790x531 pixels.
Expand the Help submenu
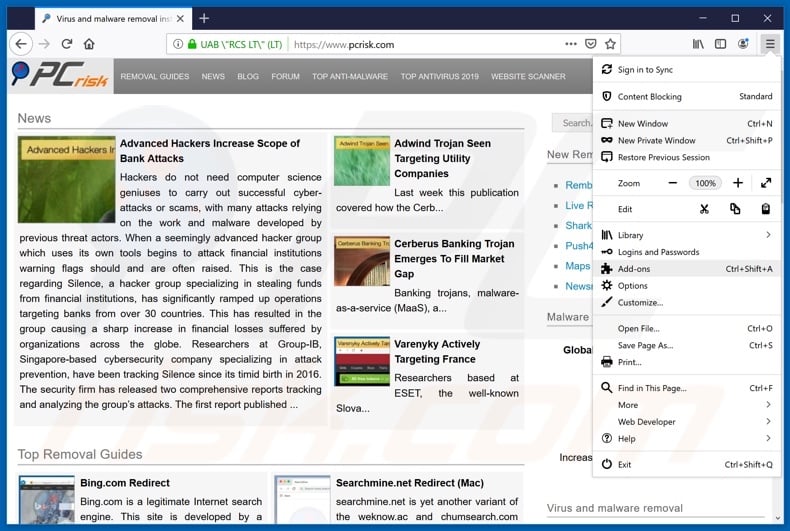[x=687, y=439]
